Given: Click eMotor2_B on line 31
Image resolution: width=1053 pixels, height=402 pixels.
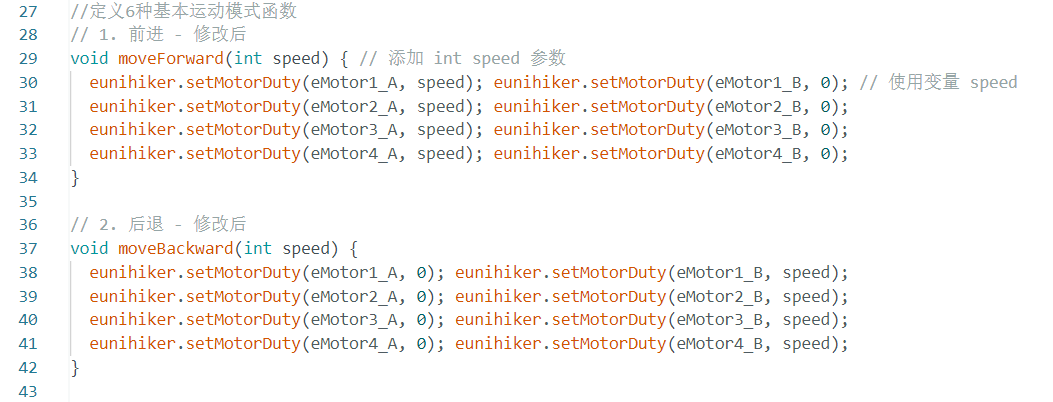Looking at the screenshot, I should 759,106.
